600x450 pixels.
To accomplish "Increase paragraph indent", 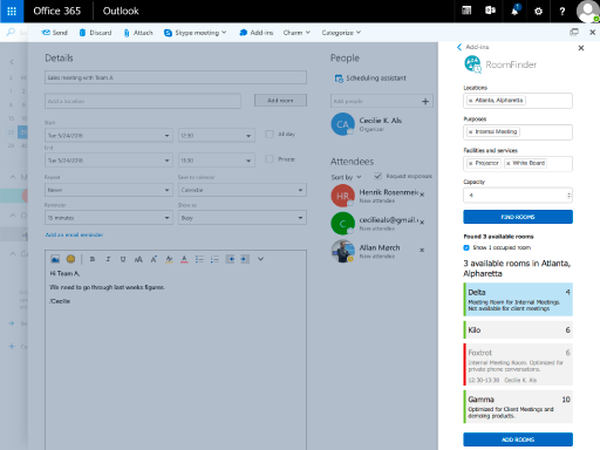I will (245, 259).
